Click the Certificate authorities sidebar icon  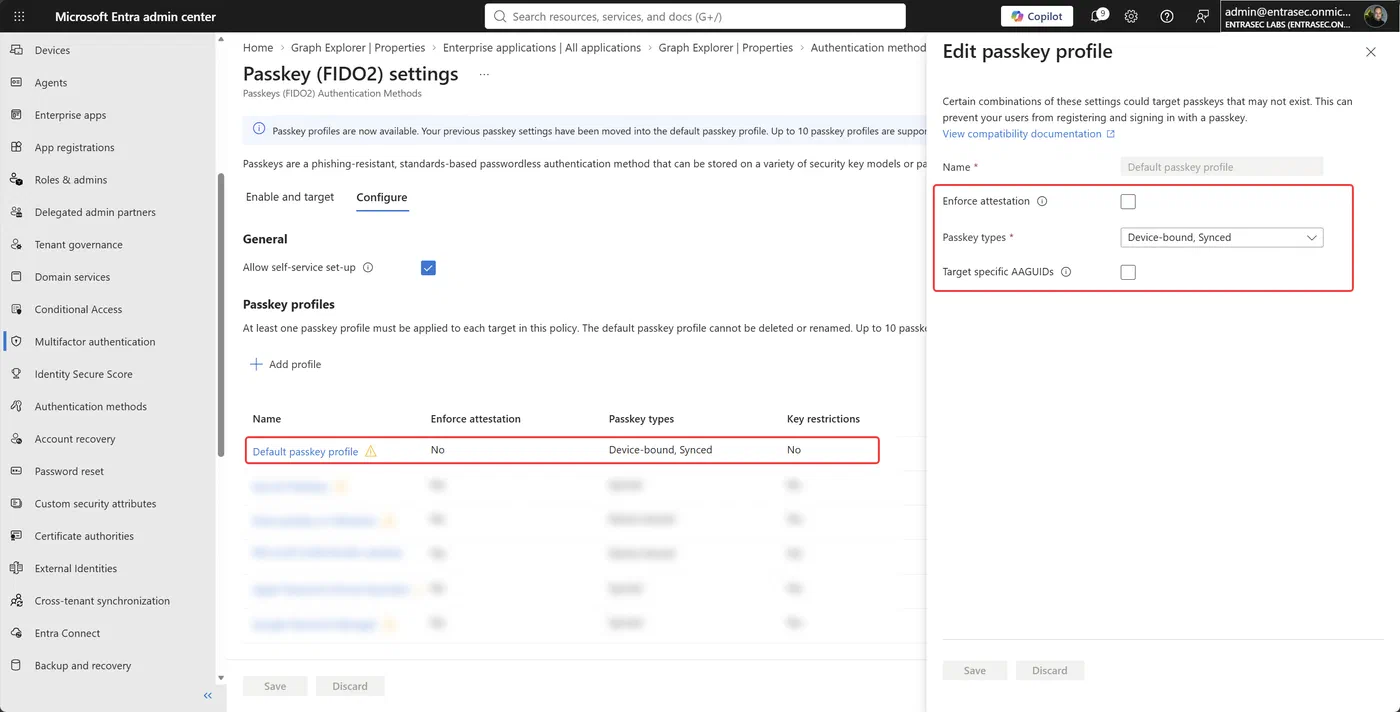[16, 536]
